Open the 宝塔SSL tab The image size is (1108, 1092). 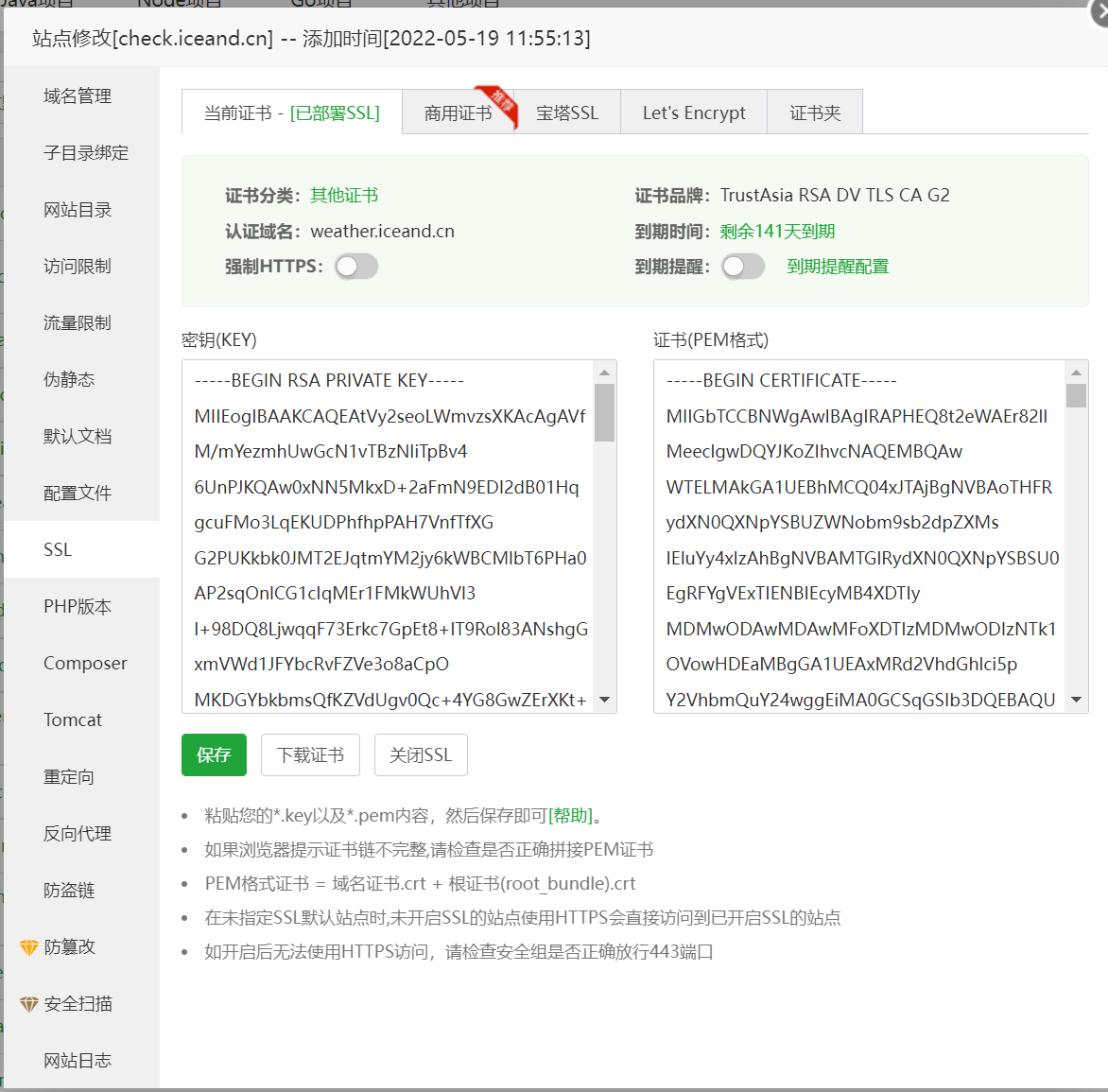[567, 113]
